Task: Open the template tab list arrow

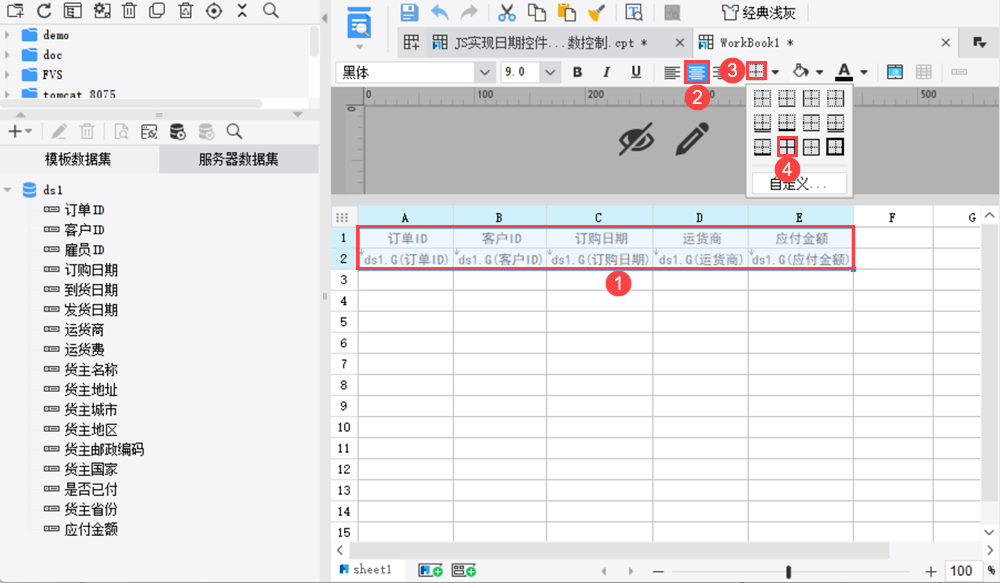Action: 980,42
